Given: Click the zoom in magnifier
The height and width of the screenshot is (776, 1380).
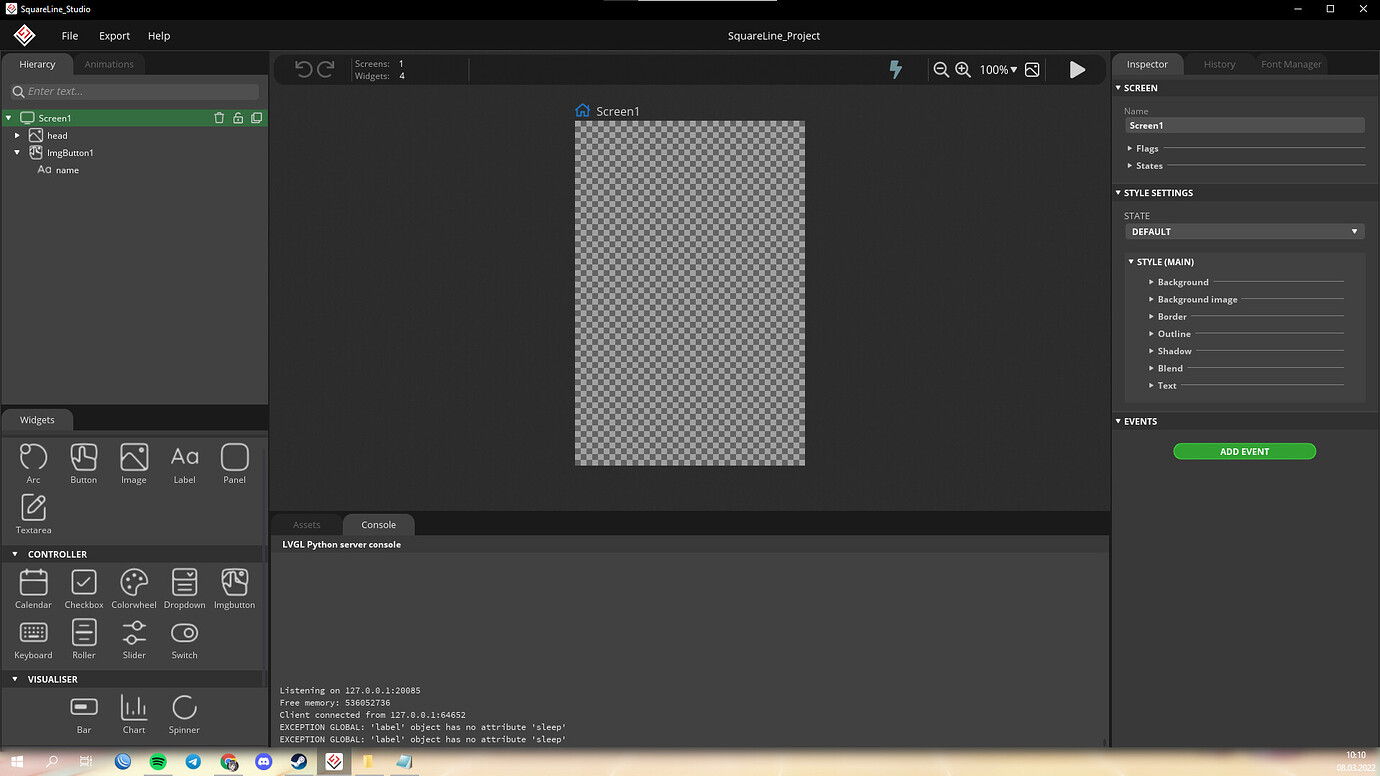Looking at the screenshot, I should click(963, 70).
